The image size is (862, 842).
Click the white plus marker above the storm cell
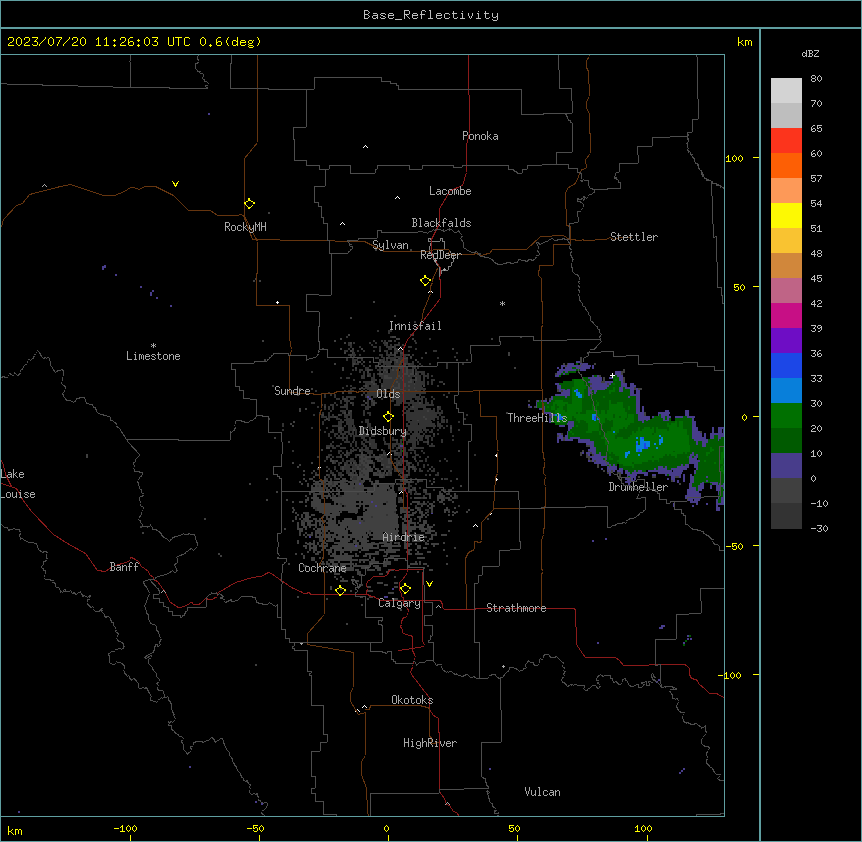[x=612, y=376]
